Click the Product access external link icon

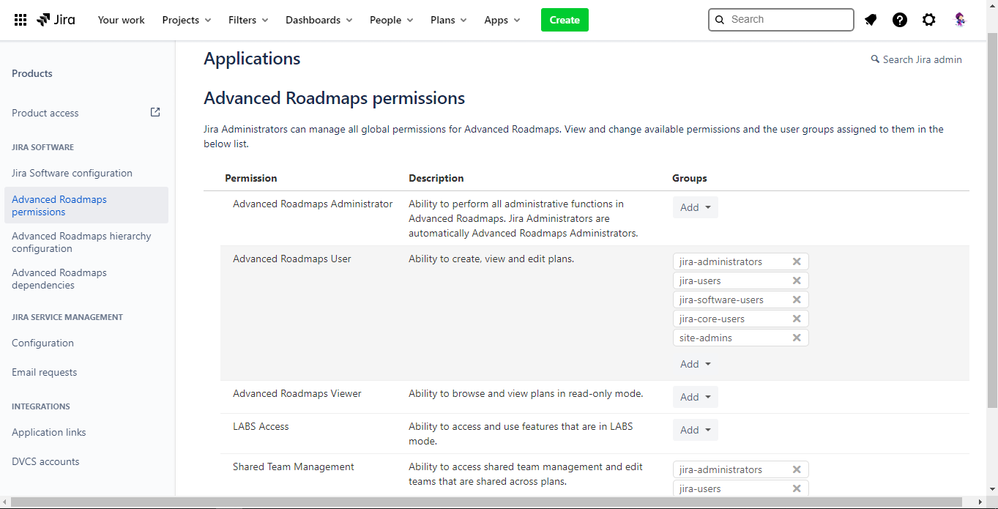155,113
